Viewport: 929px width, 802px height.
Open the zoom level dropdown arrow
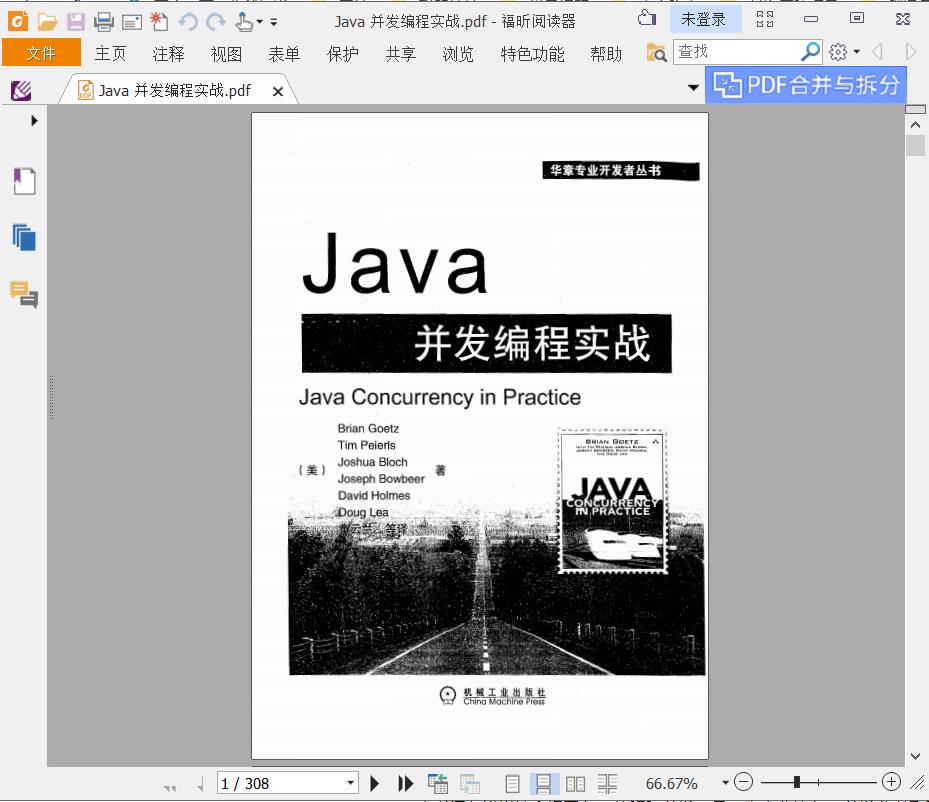pos(725,783)
